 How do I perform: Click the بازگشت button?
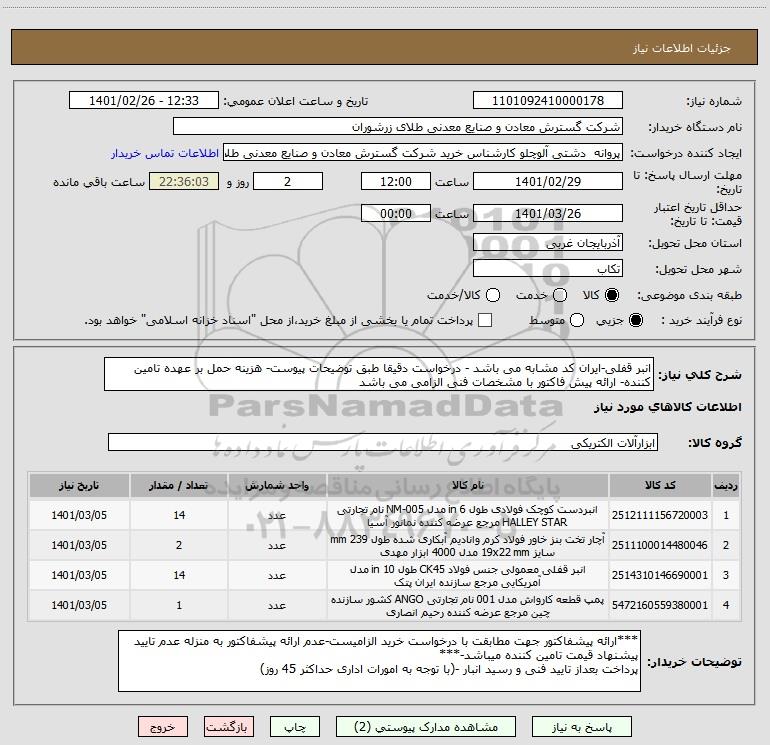coord(229,727)
